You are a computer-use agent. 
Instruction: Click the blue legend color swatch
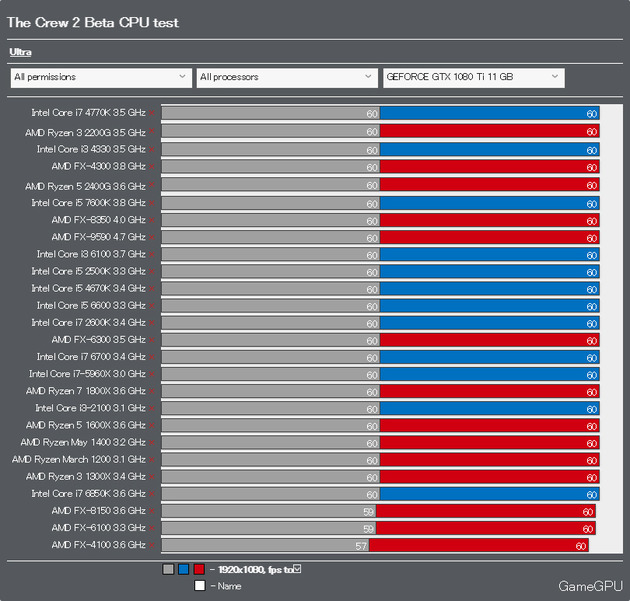tap(184, 569)
